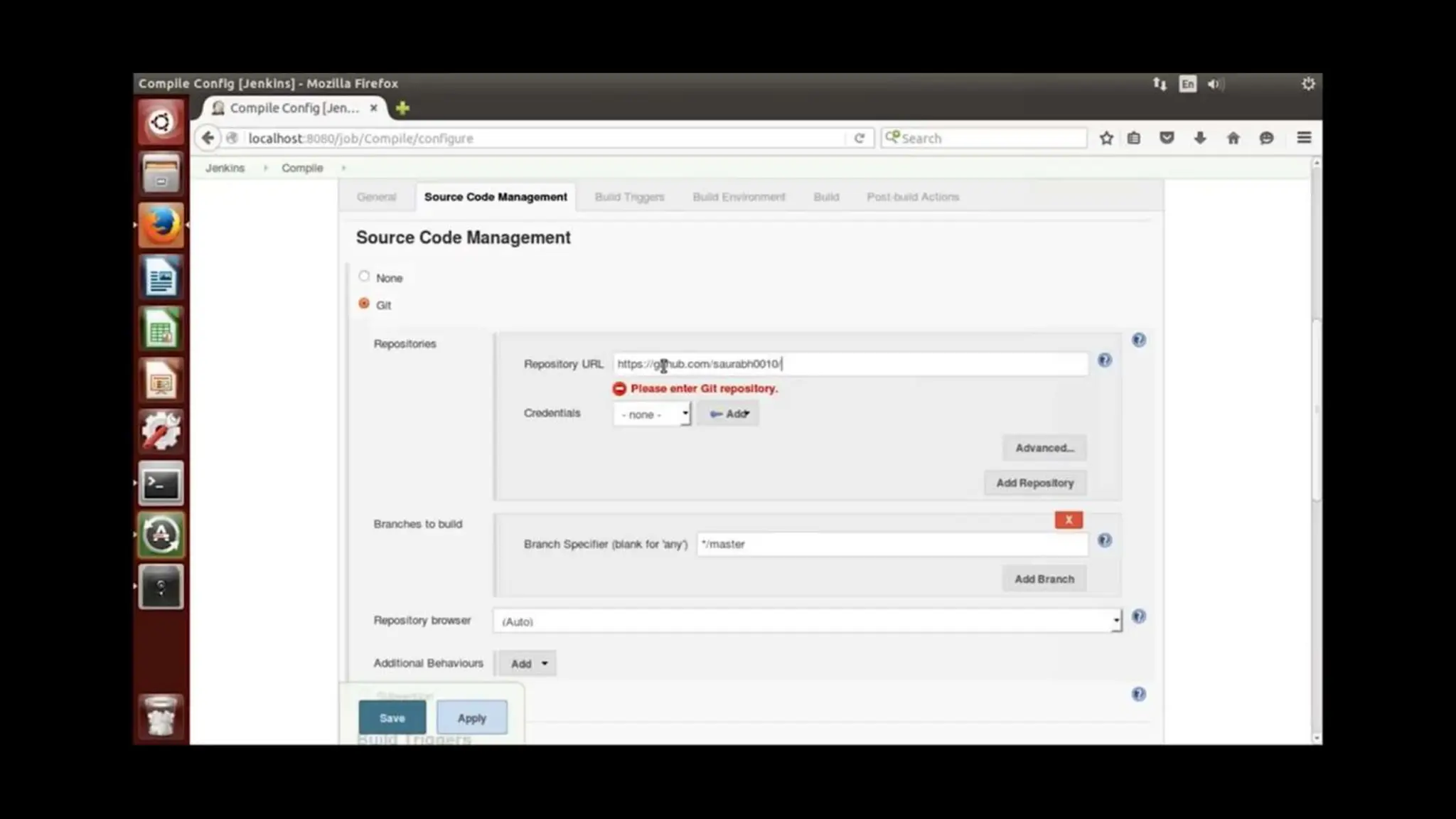Click Add Branch button

(1044, 579)
